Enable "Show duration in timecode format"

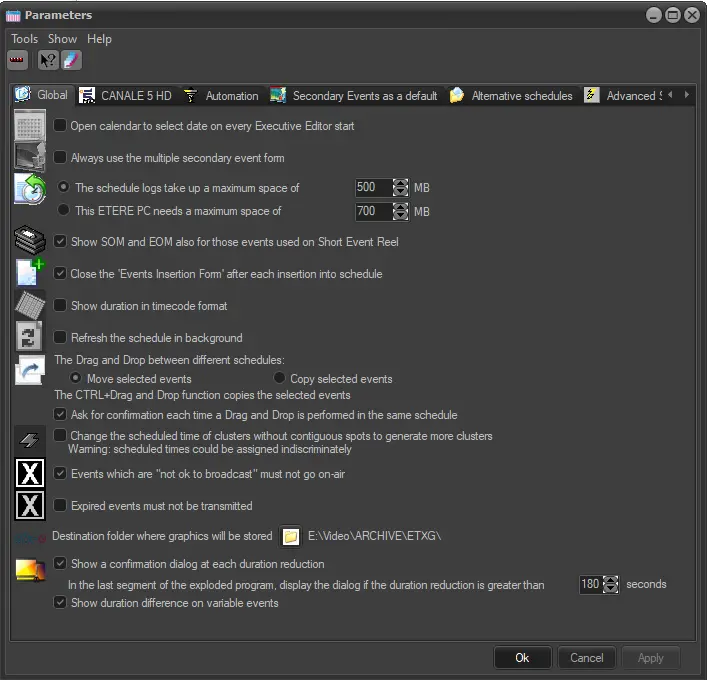[x=61, y=306]
